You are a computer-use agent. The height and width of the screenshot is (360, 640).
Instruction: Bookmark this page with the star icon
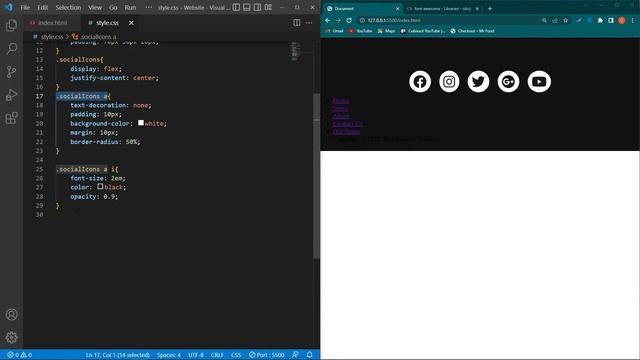[566, 20]
